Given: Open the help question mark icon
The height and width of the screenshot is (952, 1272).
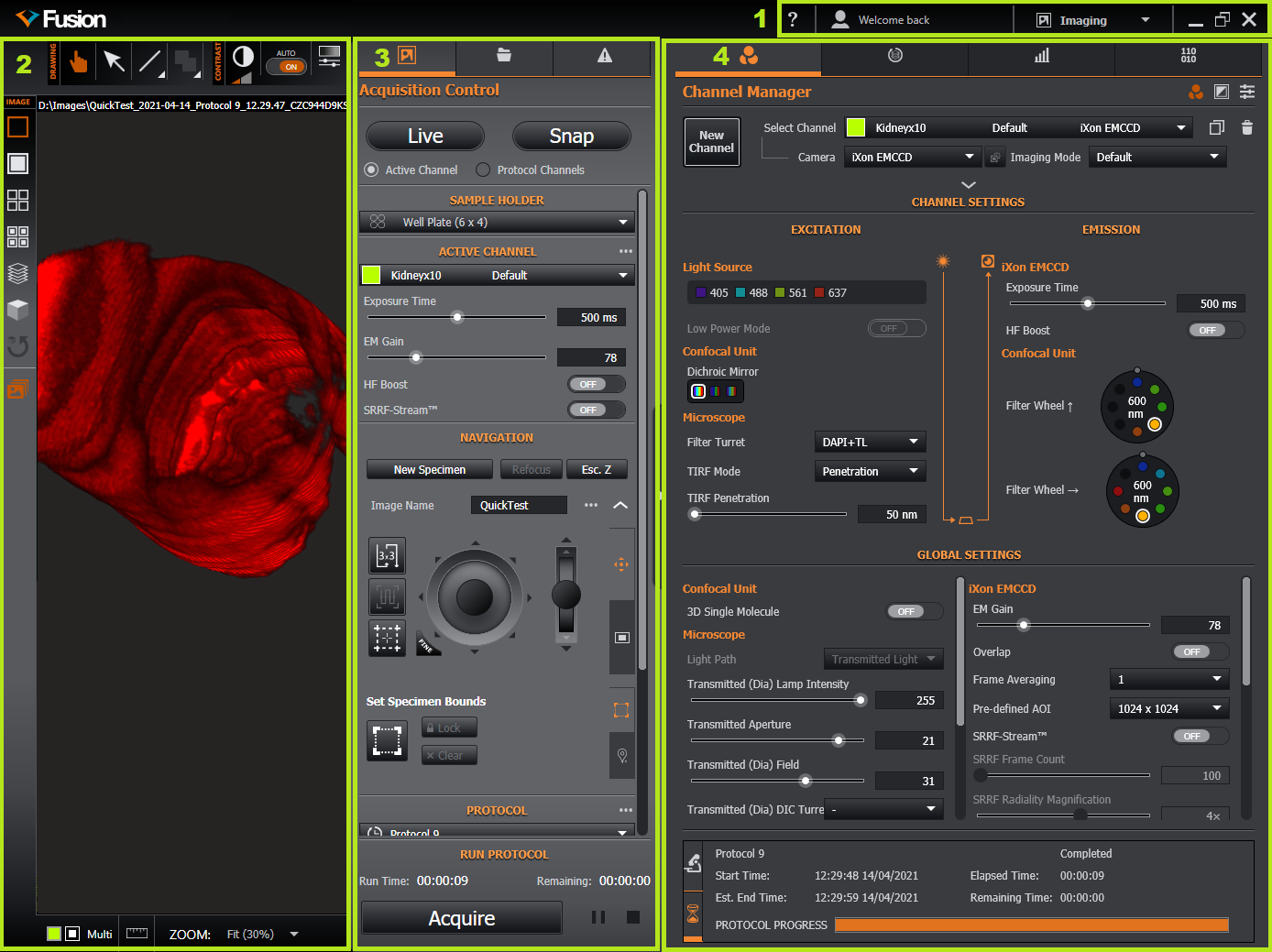Looking at the screenshot, I should pyautogui.click(x=793, y=20).
